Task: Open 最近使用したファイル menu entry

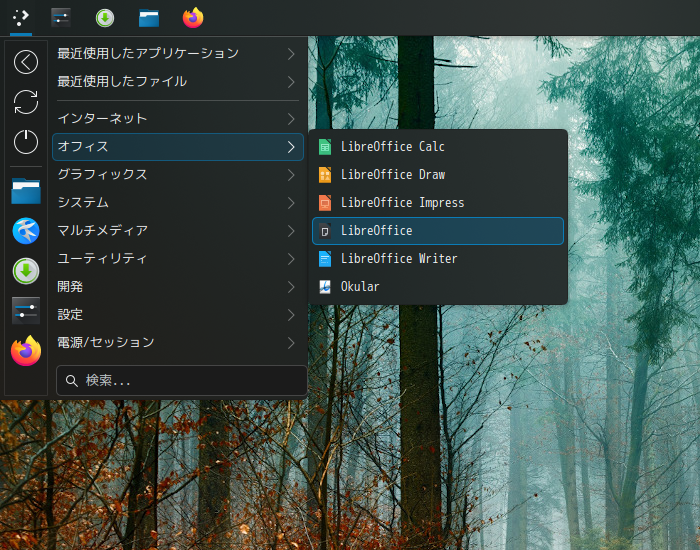Action: click(178, 82)
